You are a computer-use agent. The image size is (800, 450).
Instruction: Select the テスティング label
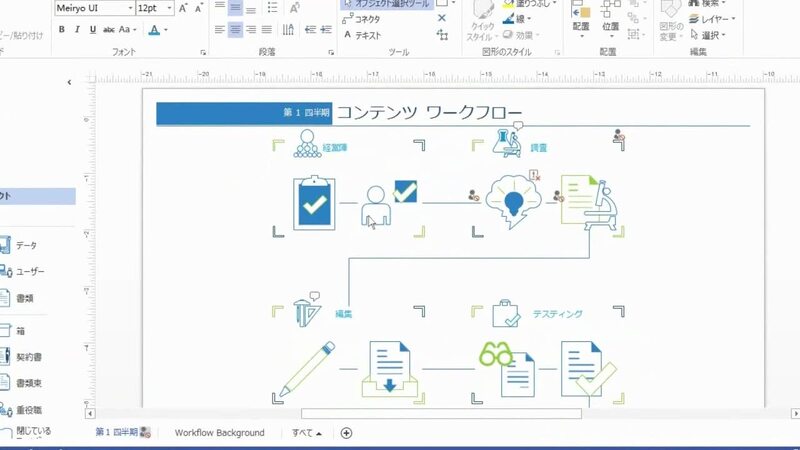558,314
